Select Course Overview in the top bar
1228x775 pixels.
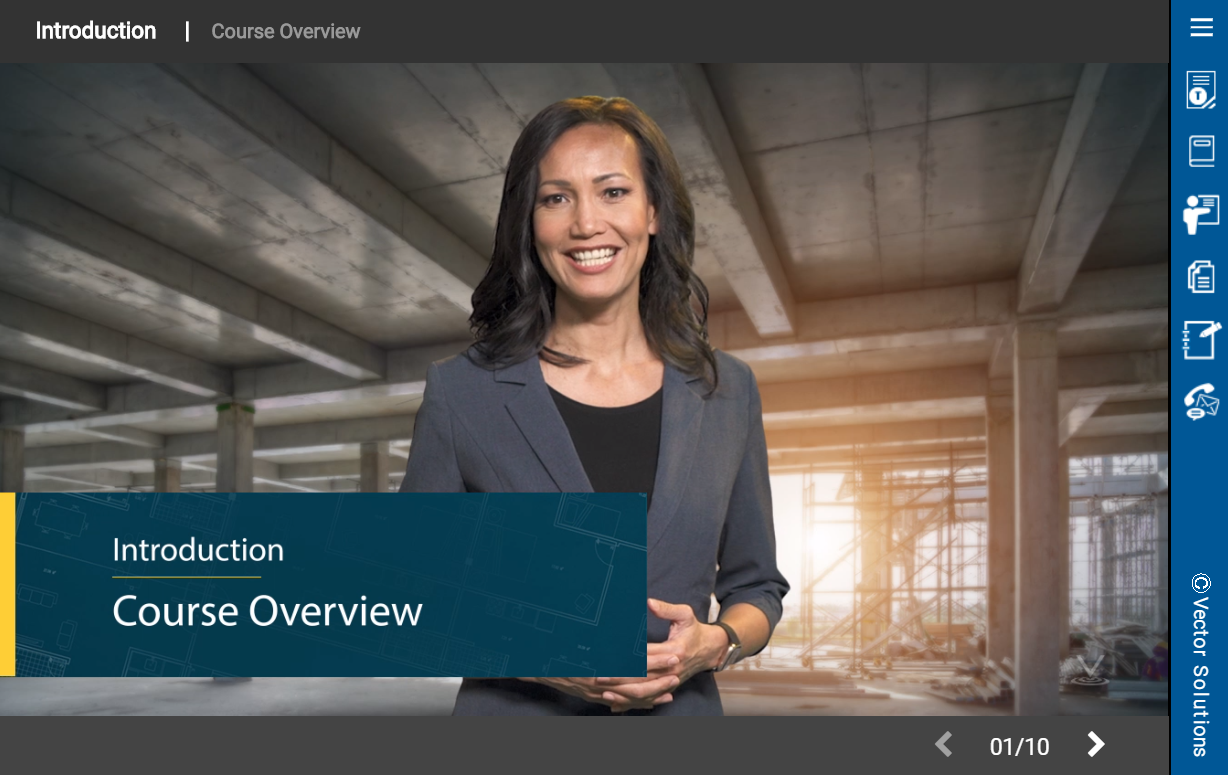(x=286, y=32)
